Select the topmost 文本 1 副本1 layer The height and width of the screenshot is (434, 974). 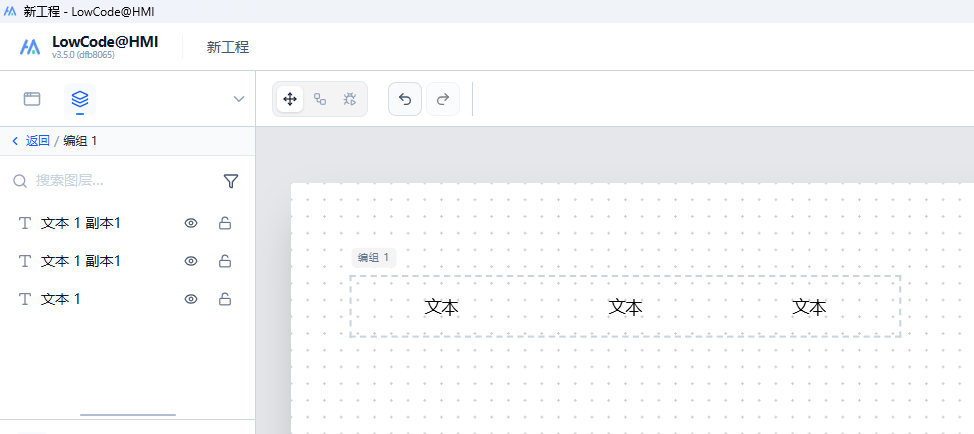127,224
